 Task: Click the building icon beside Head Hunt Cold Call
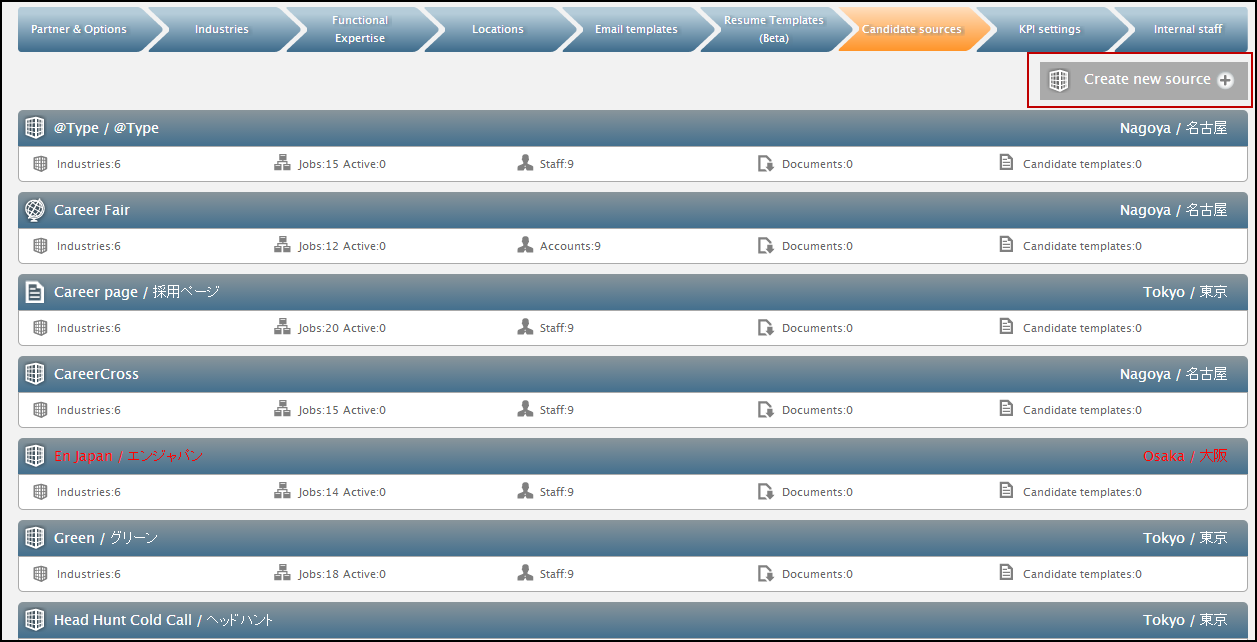click(x=35, y=620)
